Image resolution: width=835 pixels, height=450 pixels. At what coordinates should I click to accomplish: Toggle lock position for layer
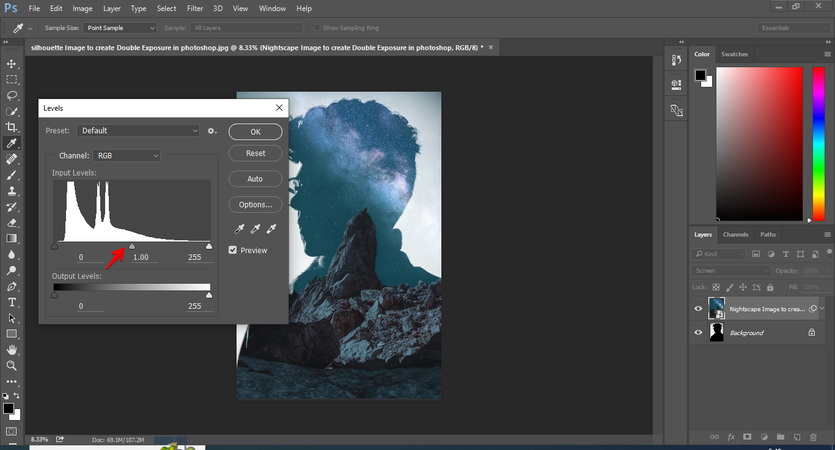(x=743, y=287)
